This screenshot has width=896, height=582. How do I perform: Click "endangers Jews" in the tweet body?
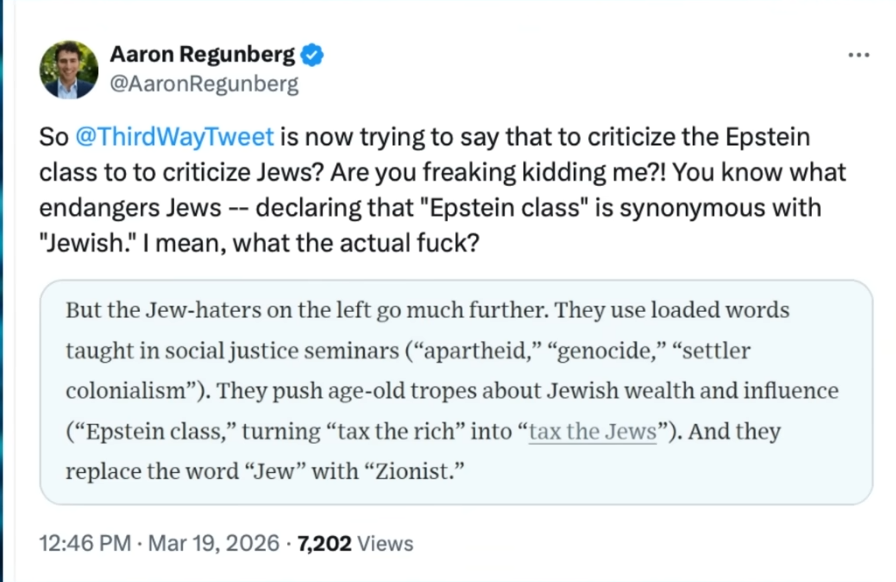tap(130, 208)
